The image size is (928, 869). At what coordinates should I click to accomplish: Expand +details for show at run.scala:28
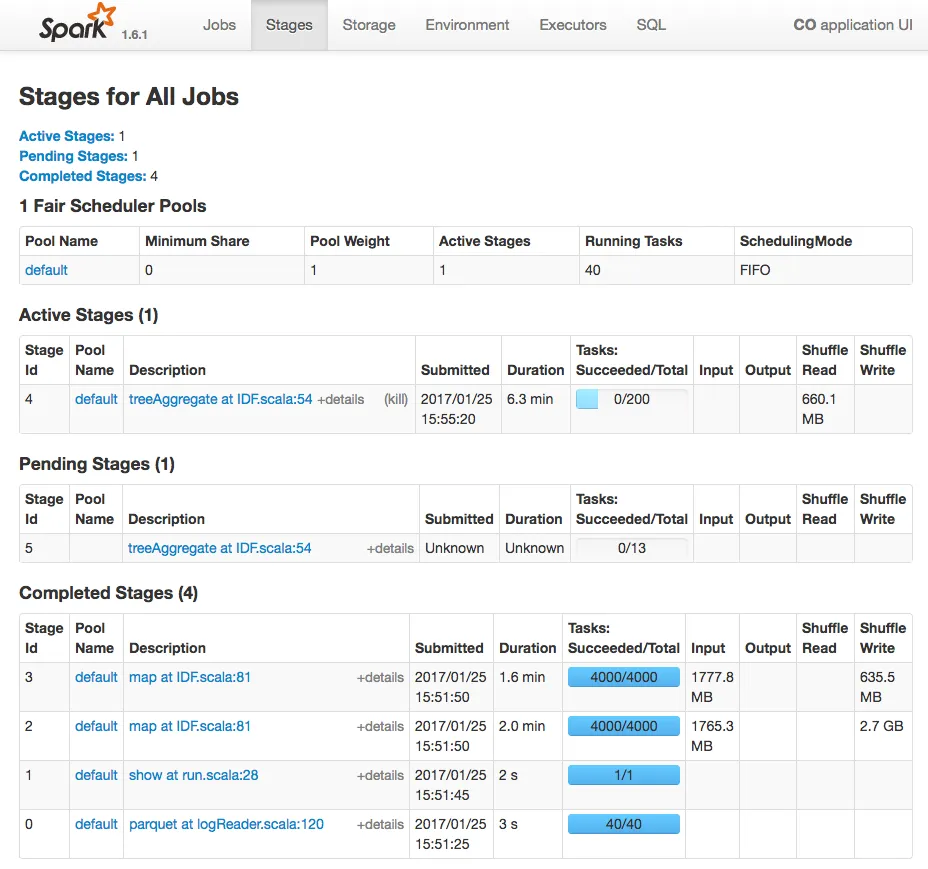pos(380,775)
